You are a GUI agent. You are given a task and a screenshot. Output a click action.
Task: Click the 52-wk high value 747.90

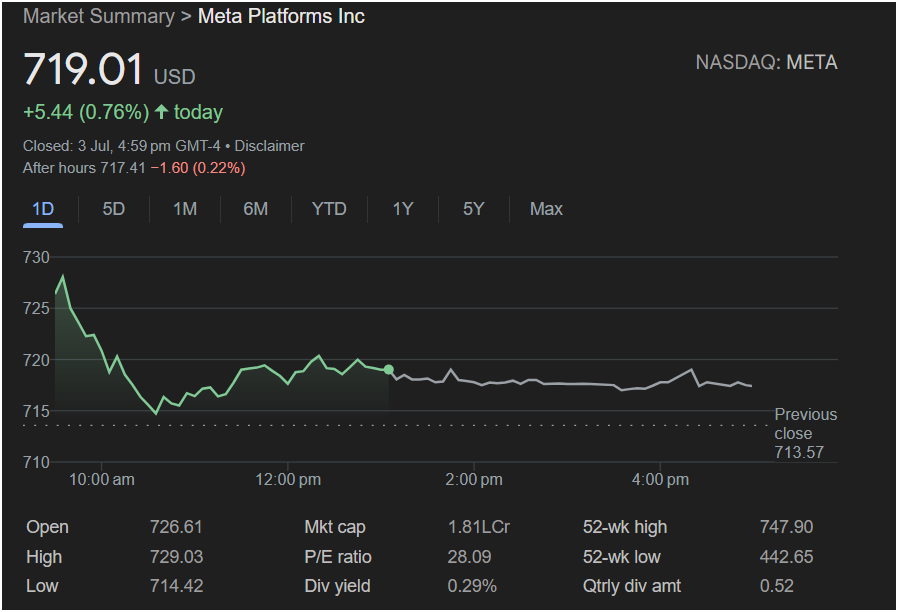[786, 527]
